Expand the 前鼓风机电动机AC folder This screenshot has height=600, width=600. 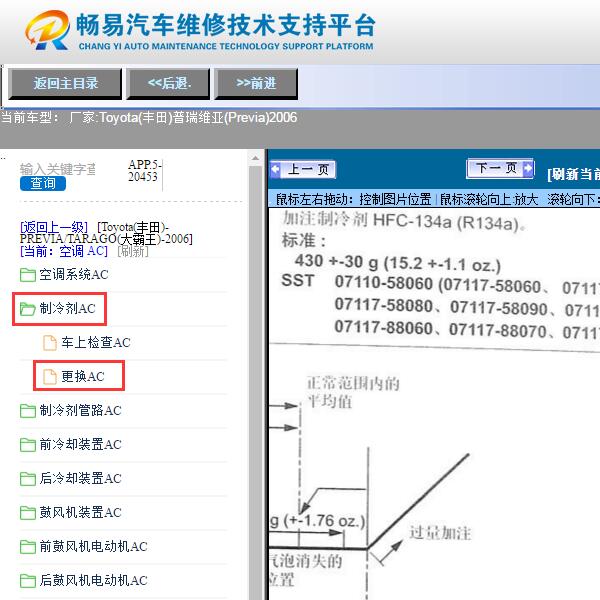pos(93,546)
